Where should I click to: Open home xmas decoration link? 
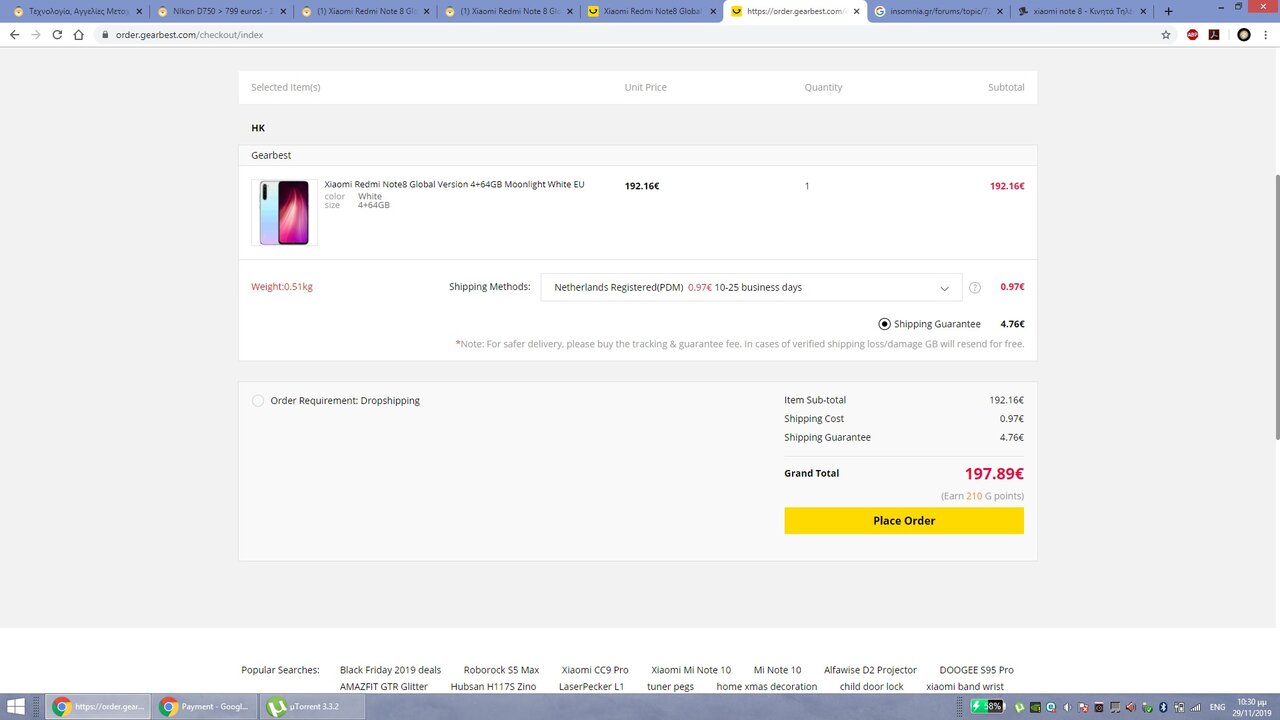click(x=767, y=687)
